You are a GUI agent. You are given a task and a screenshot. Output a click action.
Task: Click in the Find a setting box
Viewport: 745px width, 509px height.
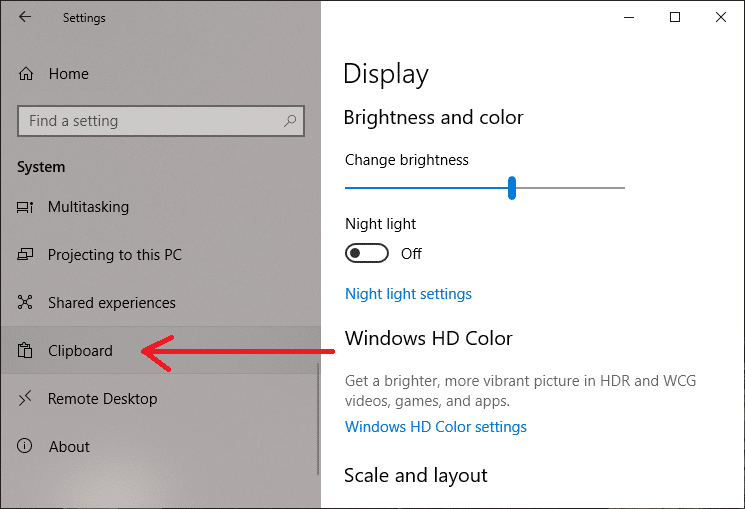[150, 121]
